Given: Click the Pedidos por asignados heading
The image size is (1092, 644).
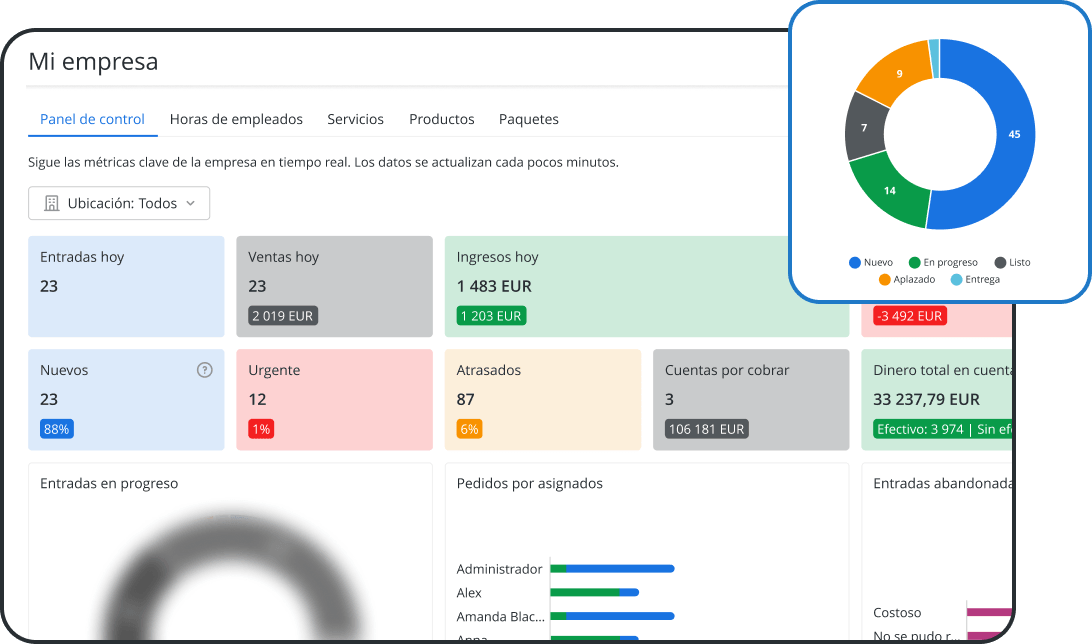Looking at the screenshot, I should 529,483.
